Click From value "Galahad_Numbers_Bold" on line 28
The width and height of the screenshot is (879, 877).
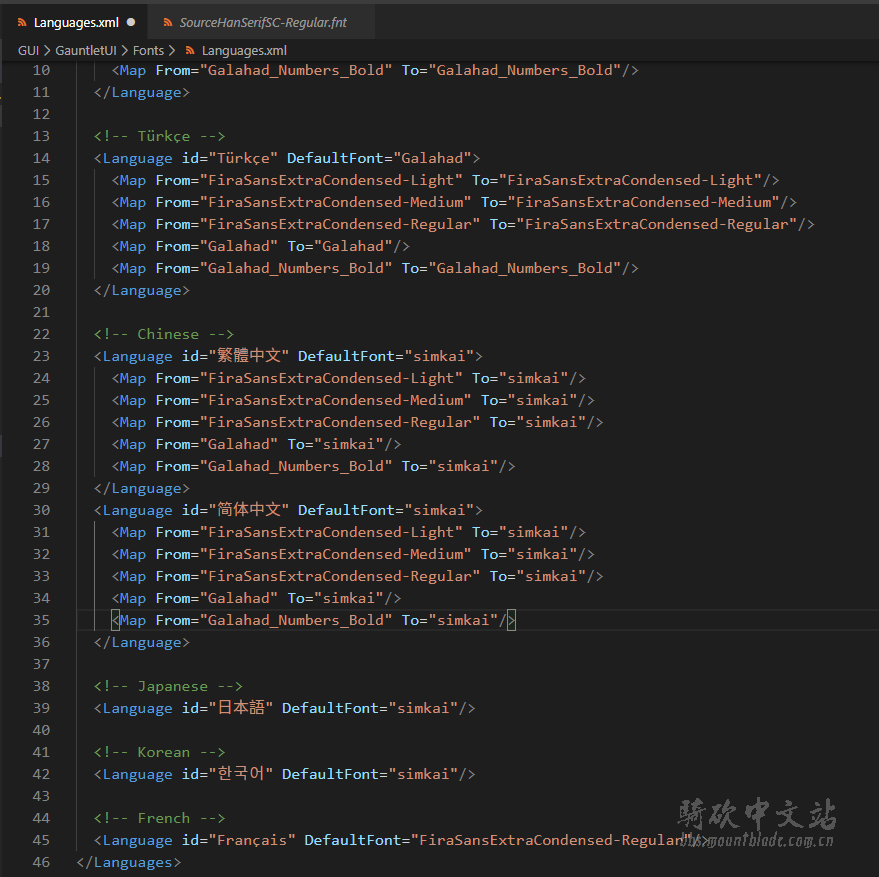(296, 467)
